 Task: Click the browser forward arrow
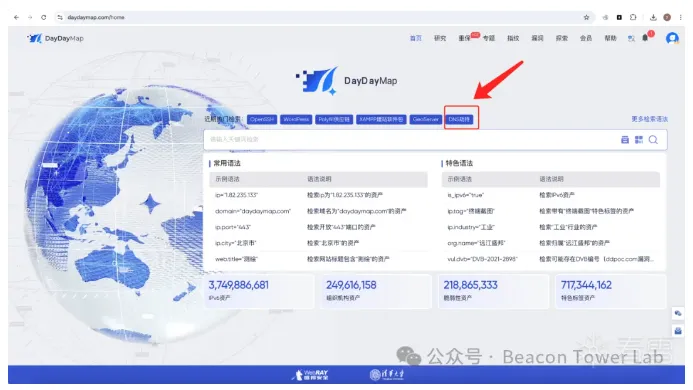pos(30,17)
